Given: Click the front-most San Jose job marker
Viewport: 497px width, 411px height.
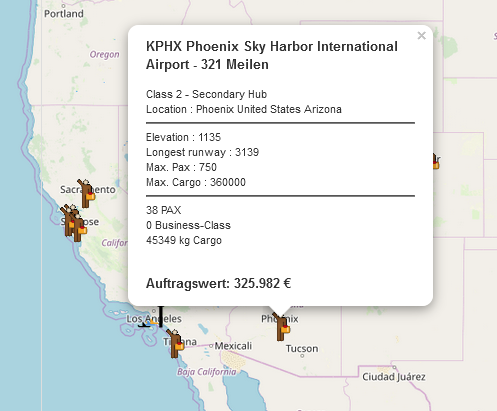Looking at the screenshot, I should [x=79, y=228].
